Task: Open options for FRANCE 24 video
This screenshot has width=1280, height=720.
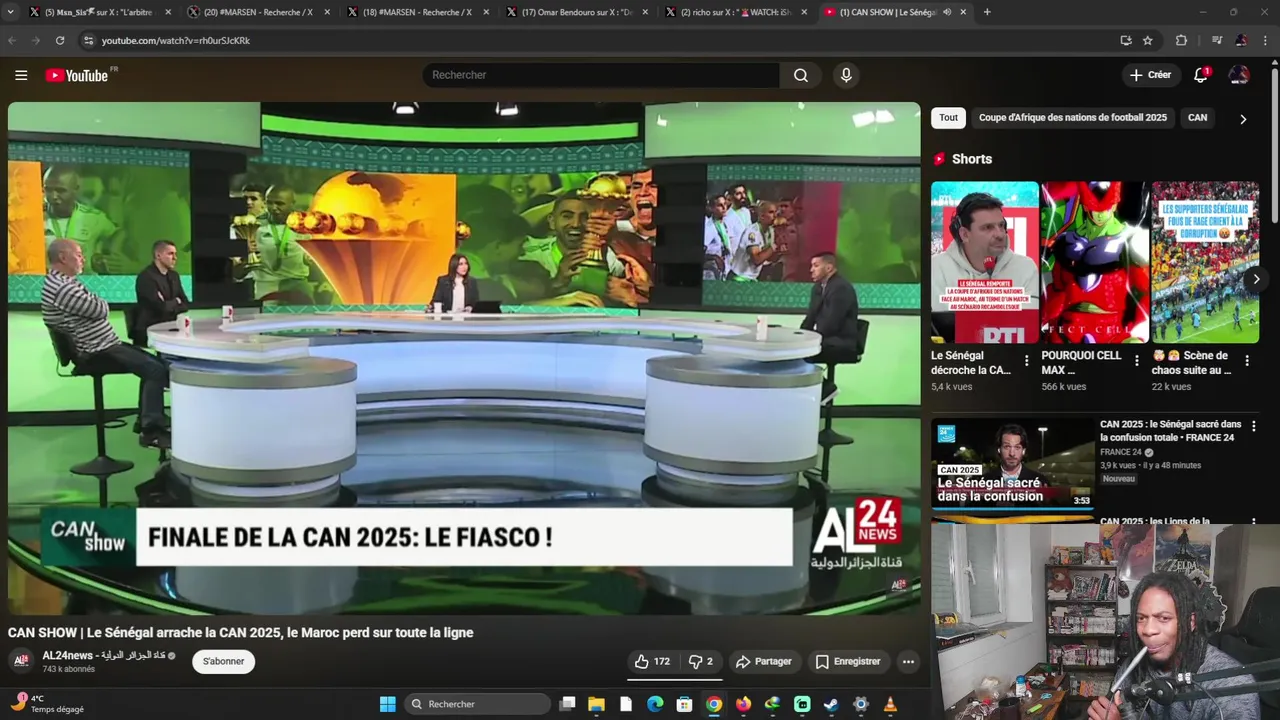Action: click(1254, 426)
